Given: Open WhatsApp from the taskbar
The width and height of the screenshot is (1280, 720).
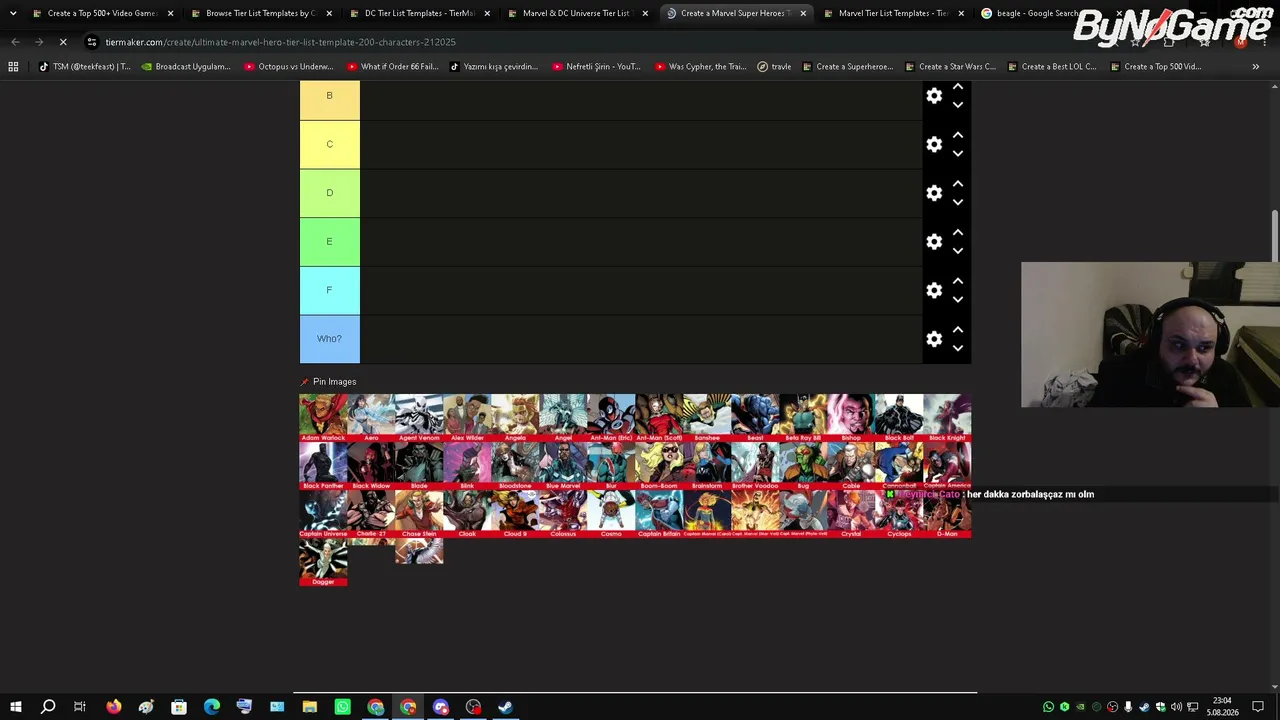Looking at the screenshot, I should coord(343,707).
